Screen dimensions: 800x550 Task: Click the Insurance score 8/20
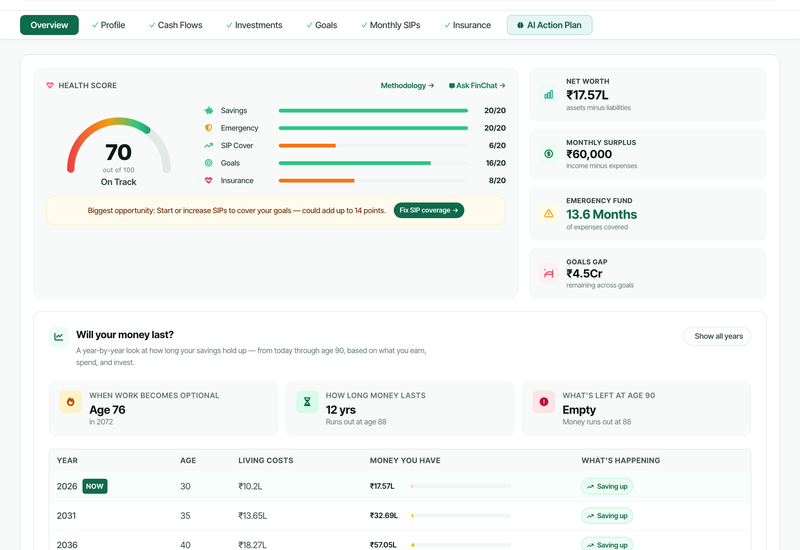(497, 181)
